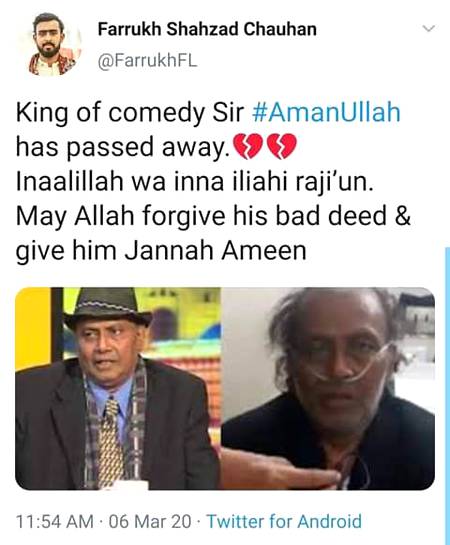Viewport: 450px width, 545px height.
Task: Click the 'May Allah forgive his bad deed' line
Action: 201,216
